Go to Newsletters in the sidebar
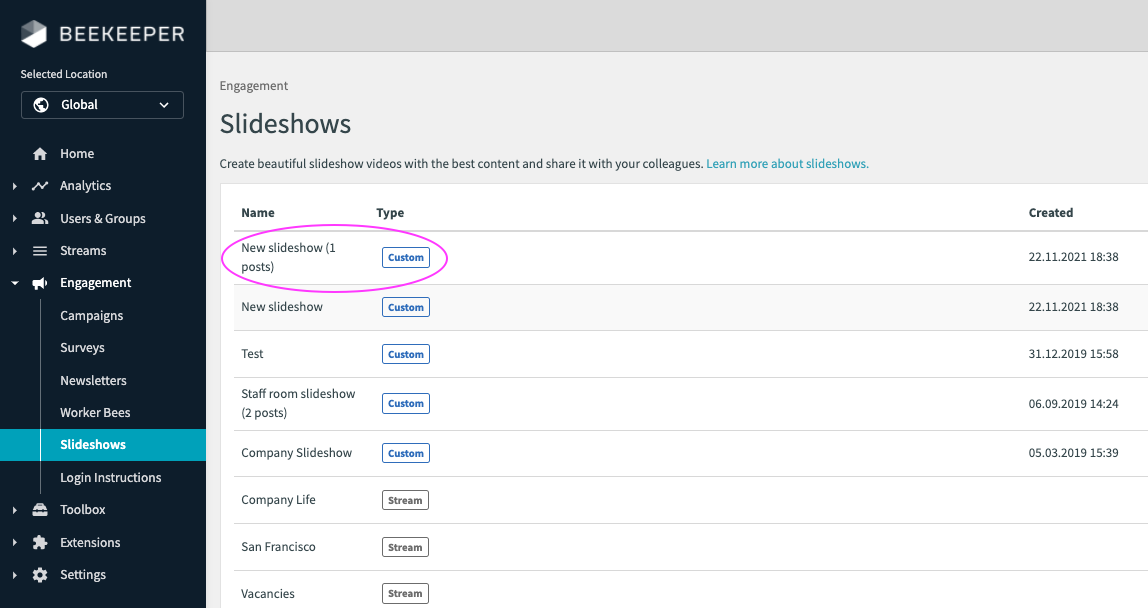Image resolution: width=1148 pixels, height=608 pixels. coord(93,381)
